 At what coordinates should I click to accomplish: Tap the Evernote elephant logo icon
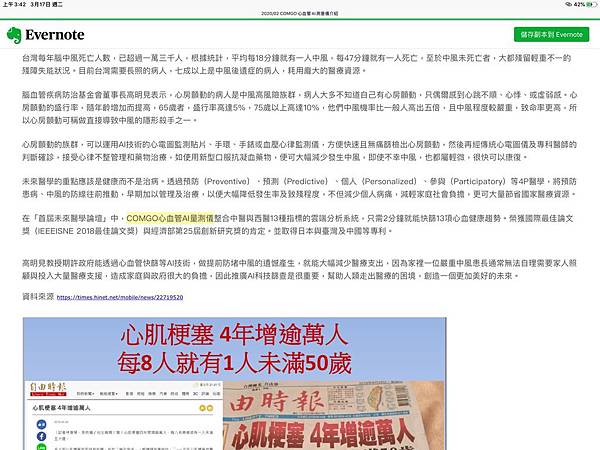click(14, 35)
